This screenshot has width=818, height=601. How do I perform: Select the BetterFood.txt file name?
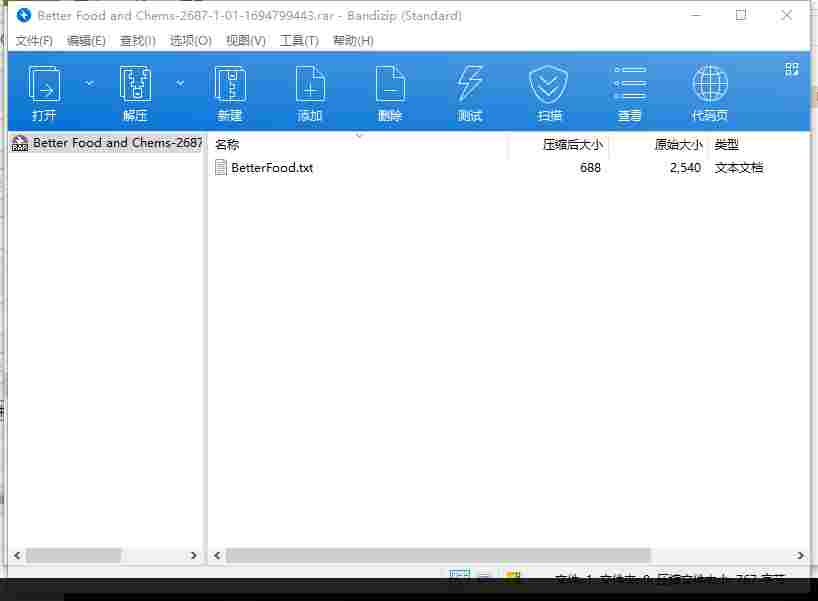(272, 167)
